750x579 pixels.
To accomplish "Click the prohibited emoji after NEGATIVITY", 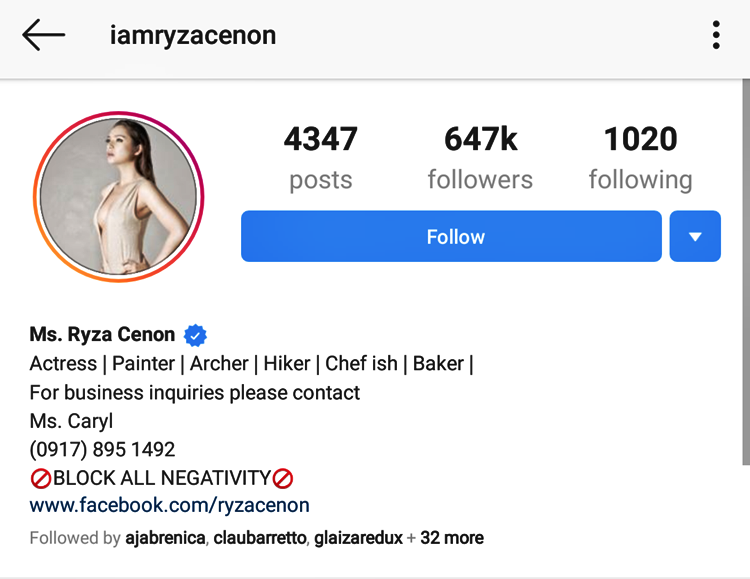I will pyautogui.click(x=283, y=479).
